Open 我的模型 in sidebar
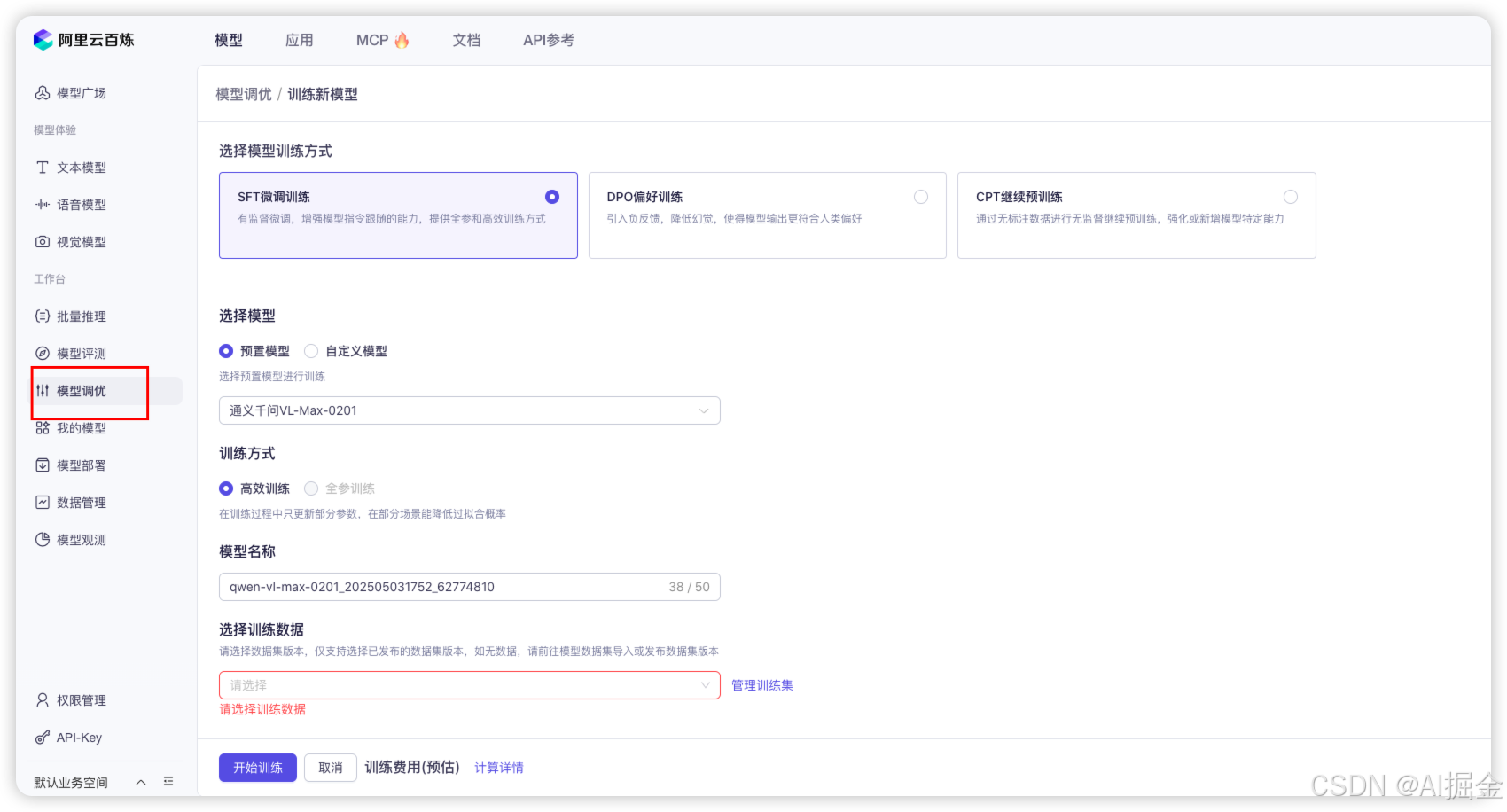 tap(82, 428)
